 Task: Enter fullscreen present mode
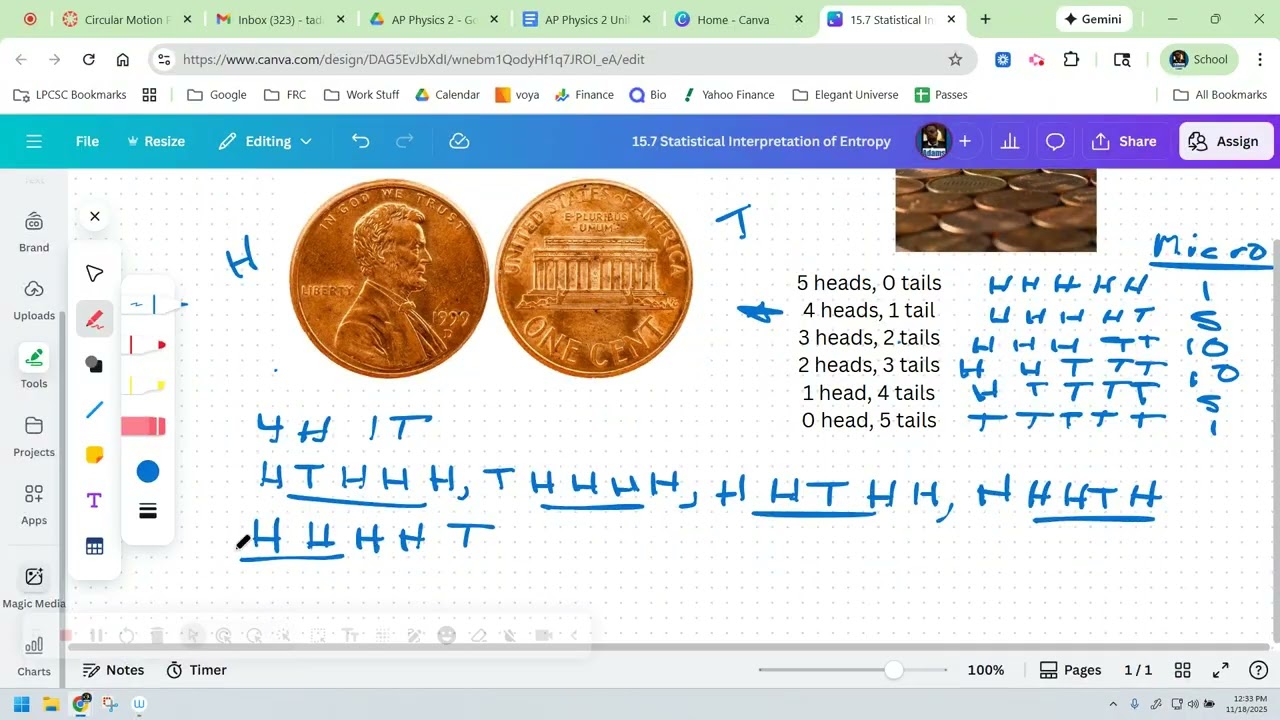pos(1221,670)
